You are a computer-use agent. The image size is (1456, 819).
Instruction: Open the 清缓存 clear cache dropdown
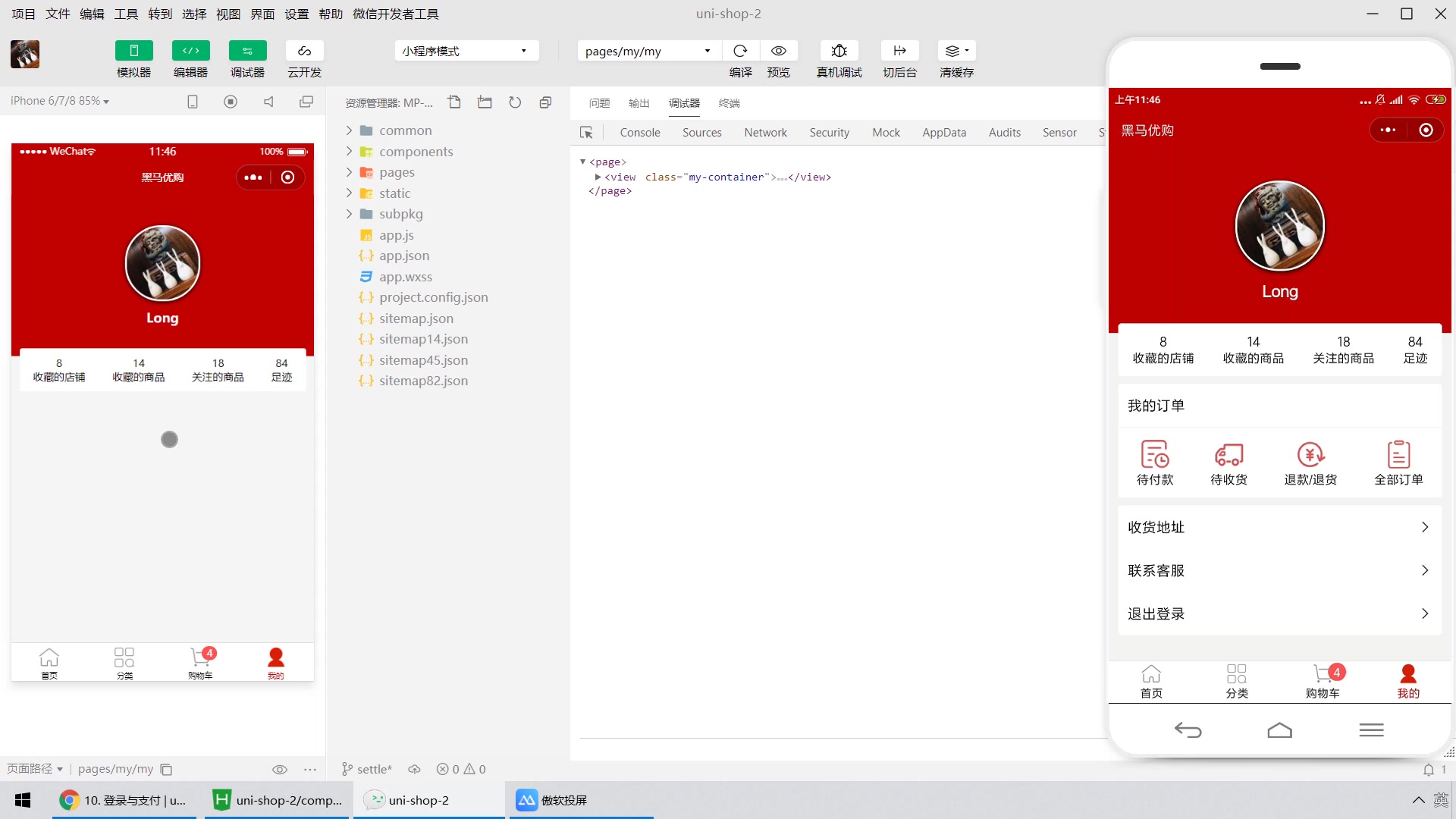[x=956, y=50]
